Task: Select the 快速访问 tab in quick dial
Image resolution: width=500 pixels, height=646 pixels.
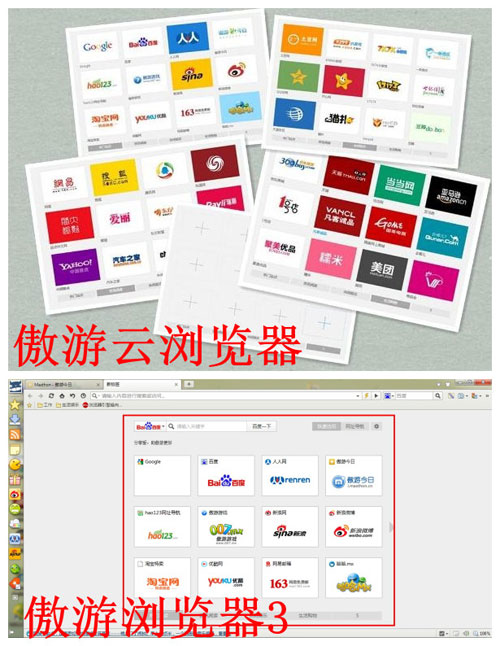Action: coord(327,426)
